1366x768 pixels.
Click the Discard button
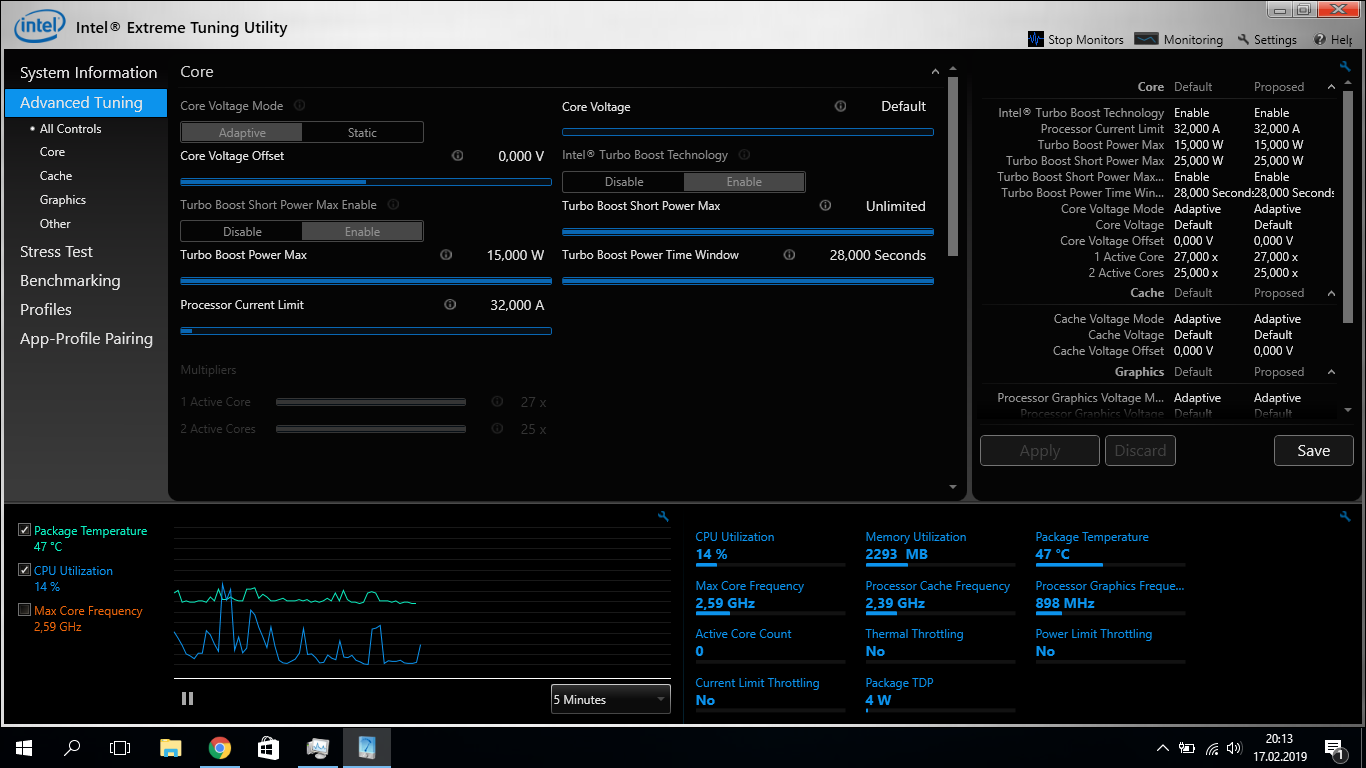point(1140,450)
